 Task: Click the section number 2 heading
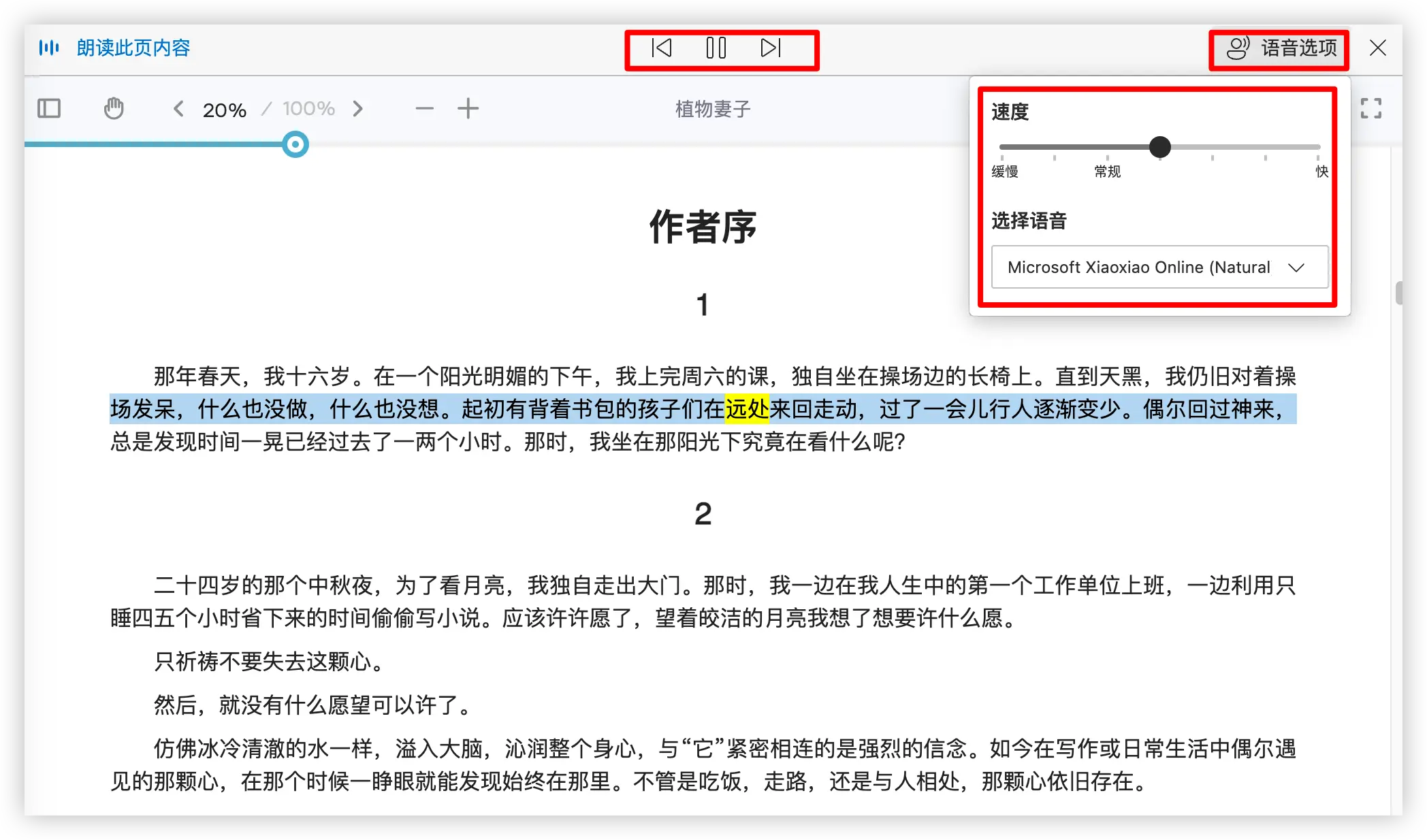coord(703,514)
